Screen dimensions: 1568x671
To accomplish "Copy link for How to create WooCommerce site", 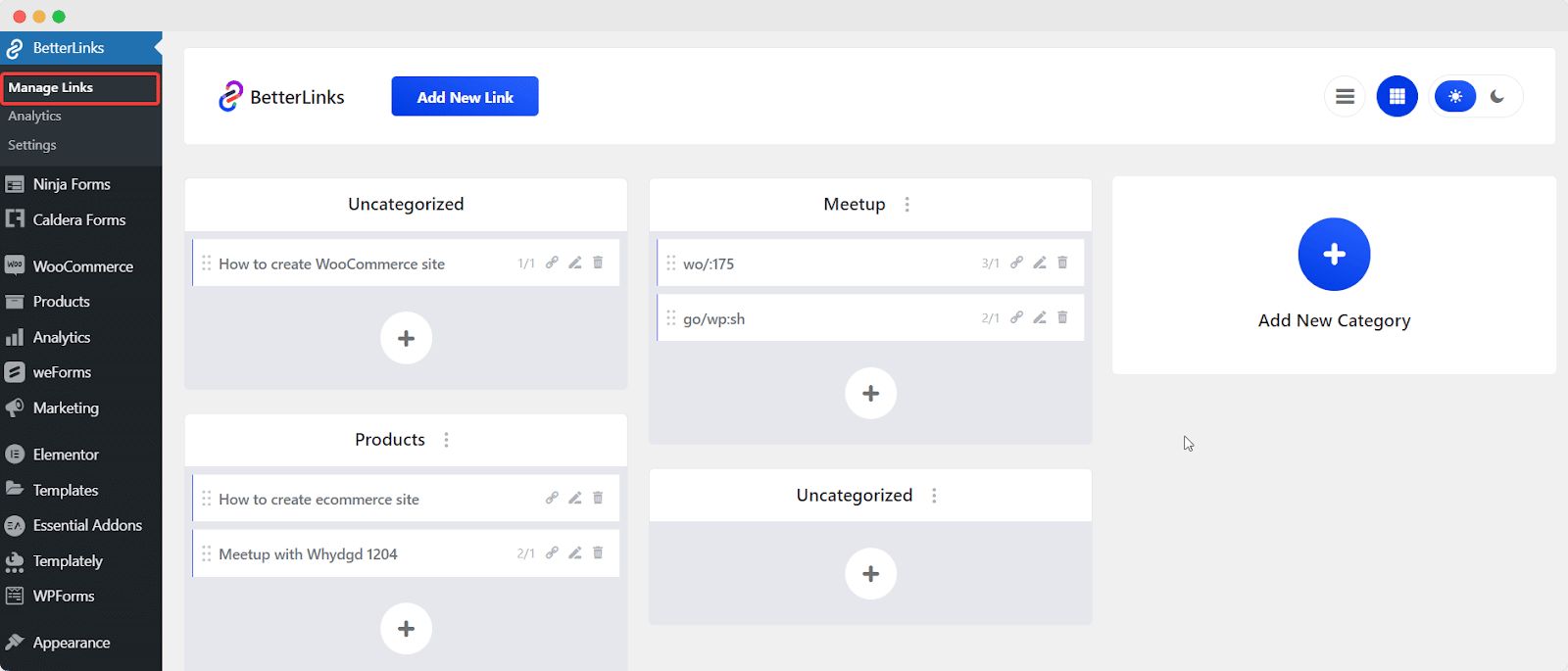I will tap(552, 263).
